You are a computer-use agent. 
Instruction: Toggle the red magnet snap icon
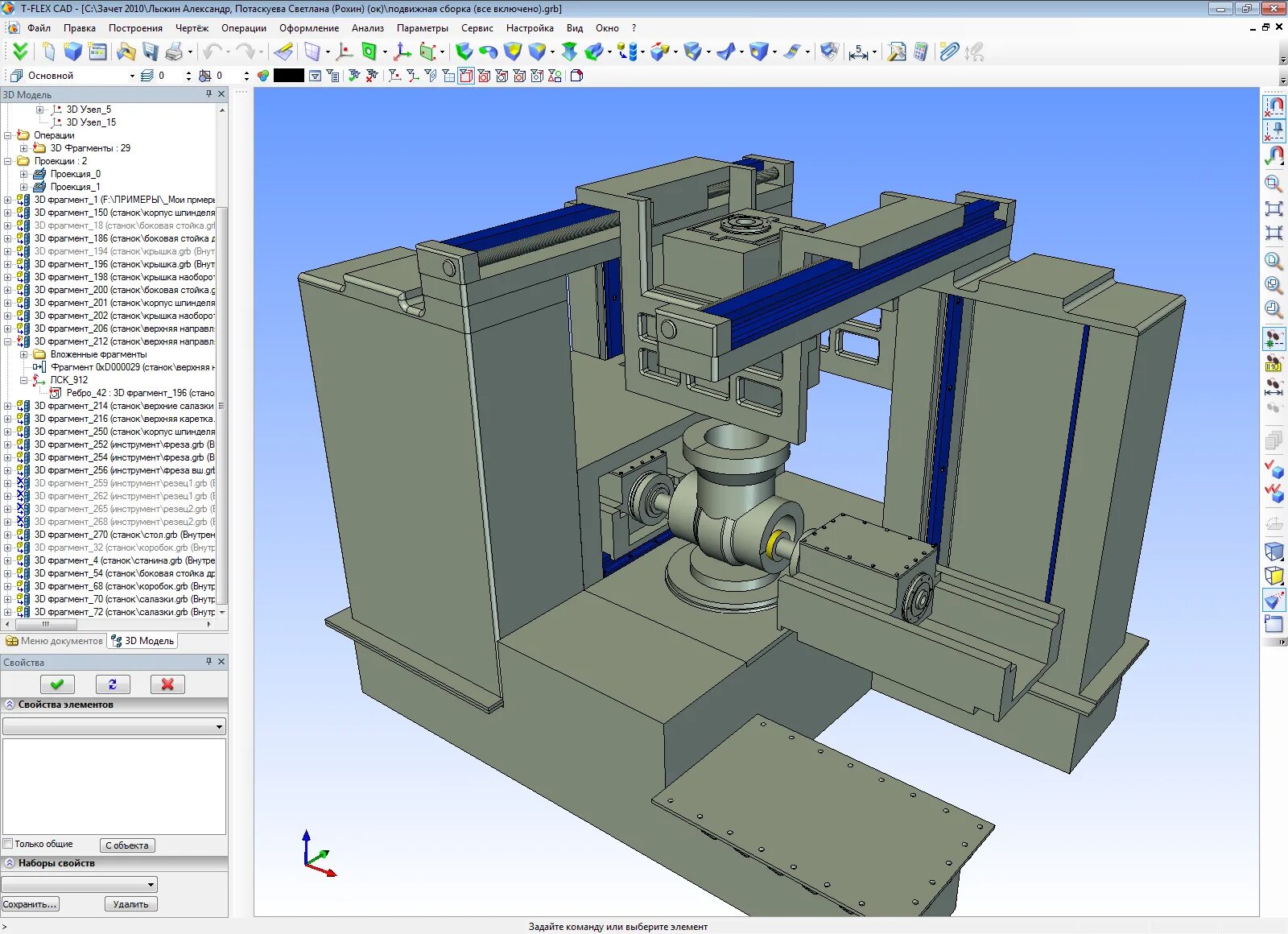[1274, 106]
